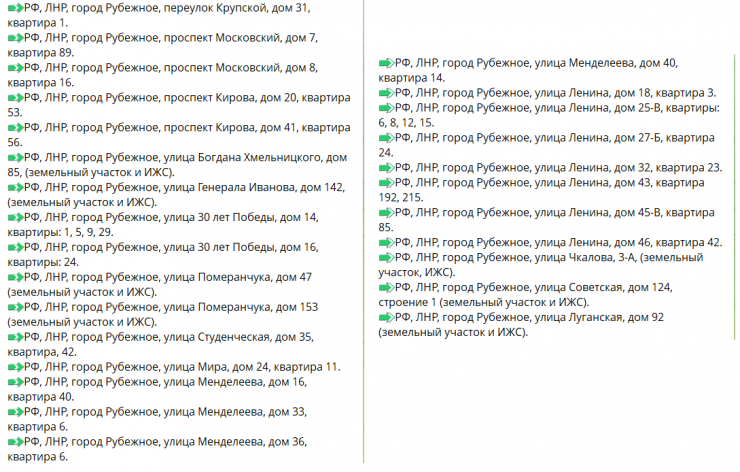The height and width of the screenshot is (472, 740).
Task: Click the green arrow before улица Генерала Иванова
Action: 14,187
